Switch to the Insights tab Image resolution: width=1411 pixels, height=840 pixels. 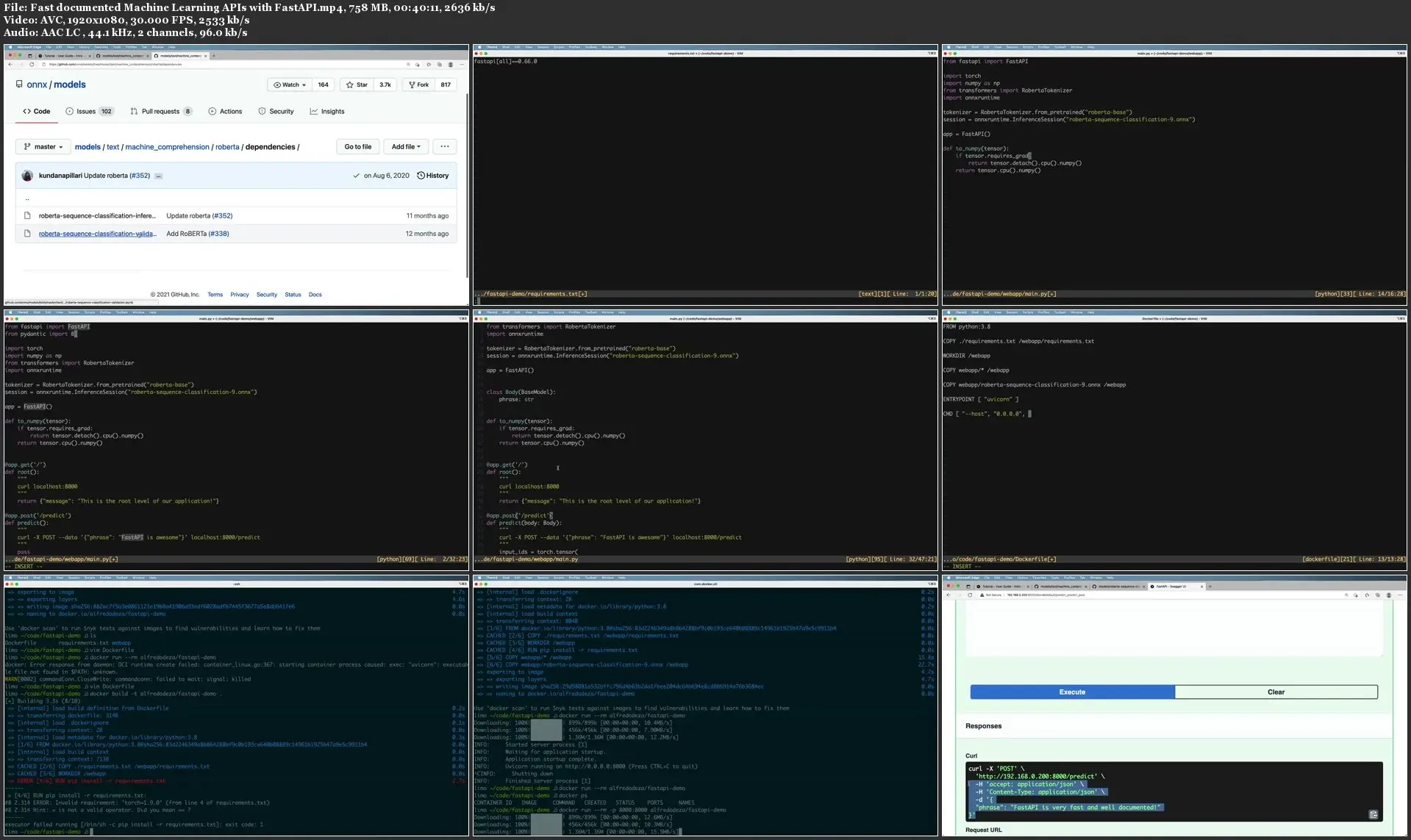[327, 112]
